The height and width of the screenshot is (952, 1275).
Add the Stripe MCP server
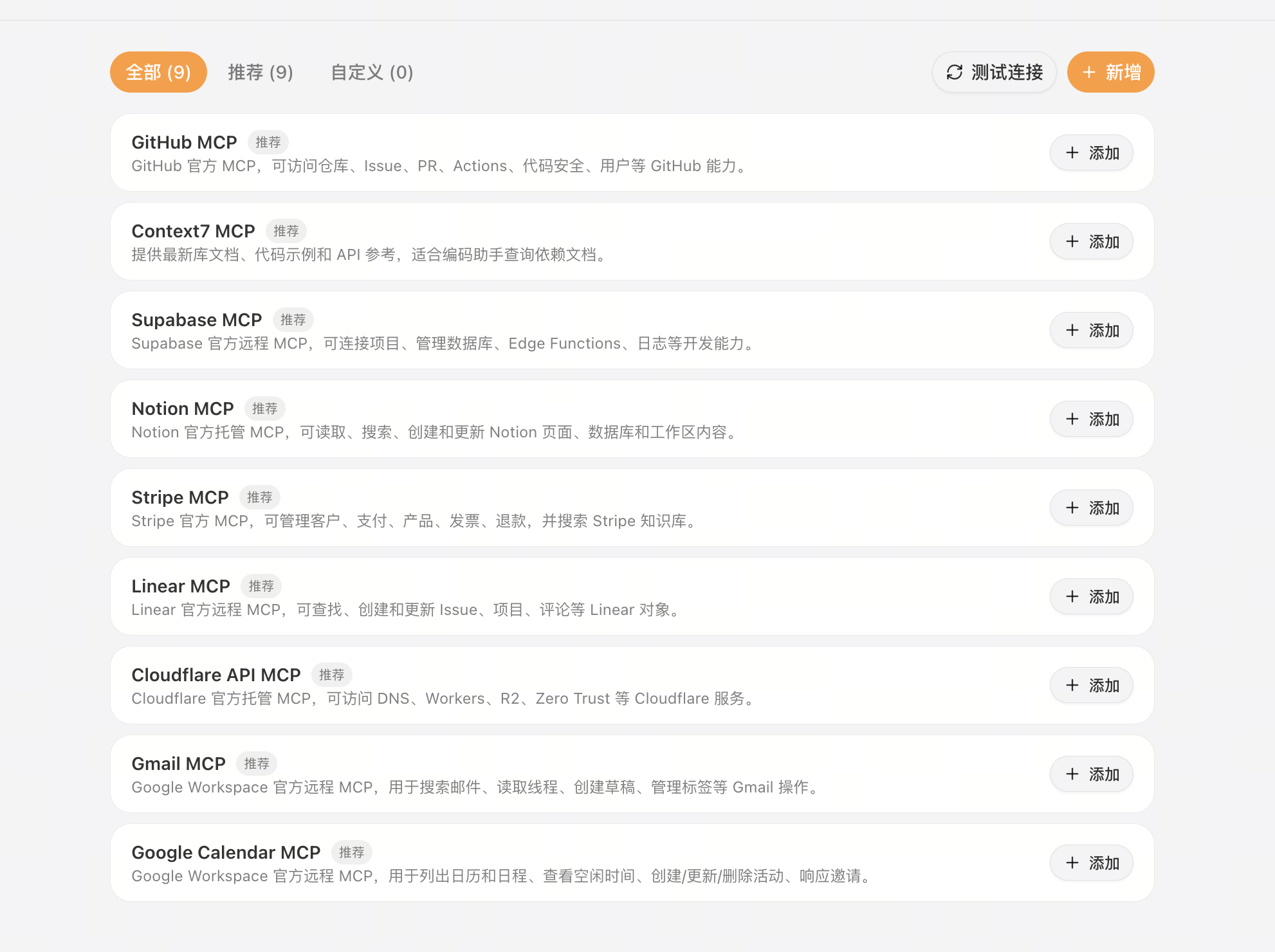(x=1092, y=508)
